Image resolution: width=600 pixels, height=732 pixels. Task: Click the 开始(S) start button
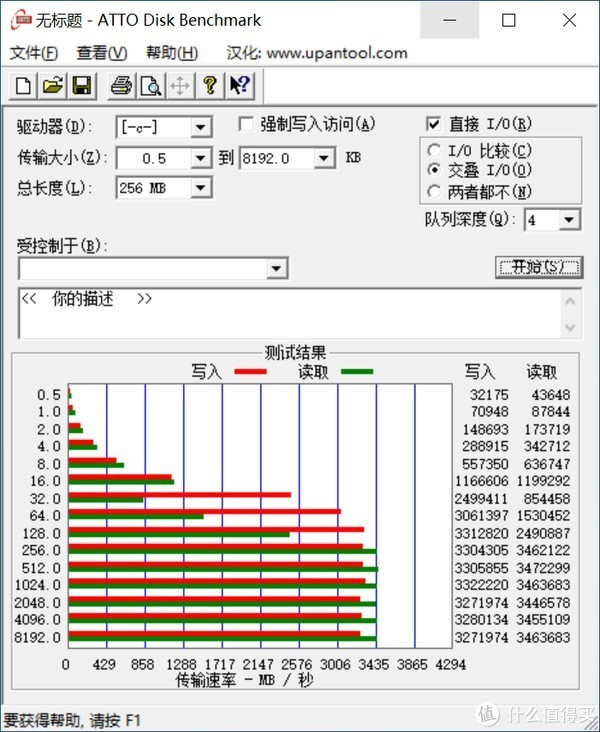[539, 267]
